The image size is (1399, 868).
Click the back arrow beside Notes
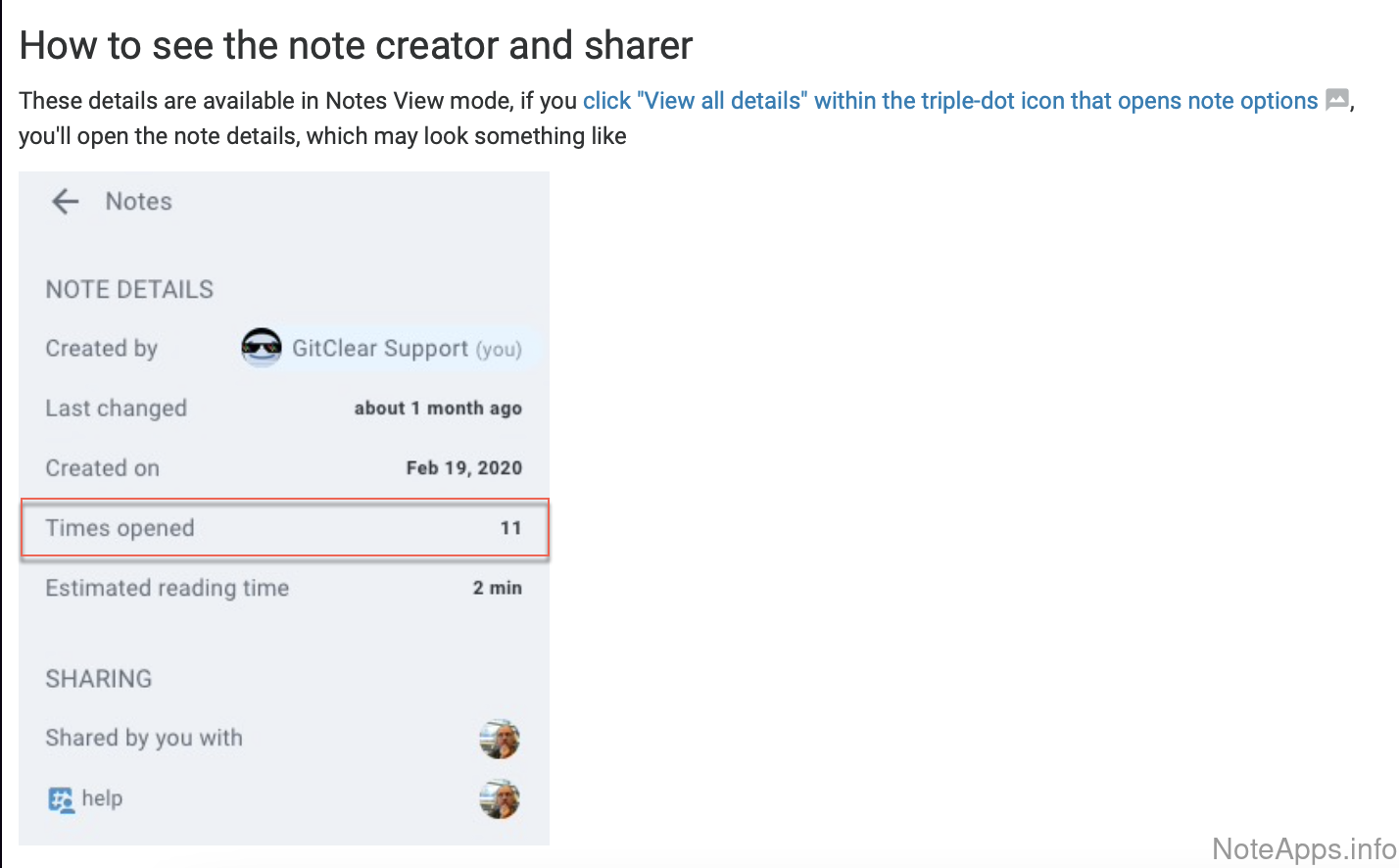[65, 202]
